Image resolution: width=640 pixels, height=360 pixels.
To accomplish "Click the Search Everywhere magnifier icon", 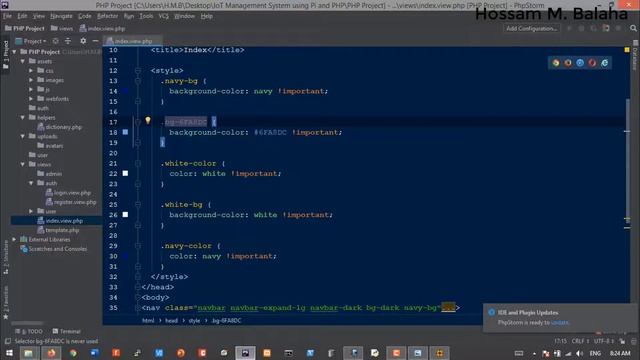I will coord(633,28).
